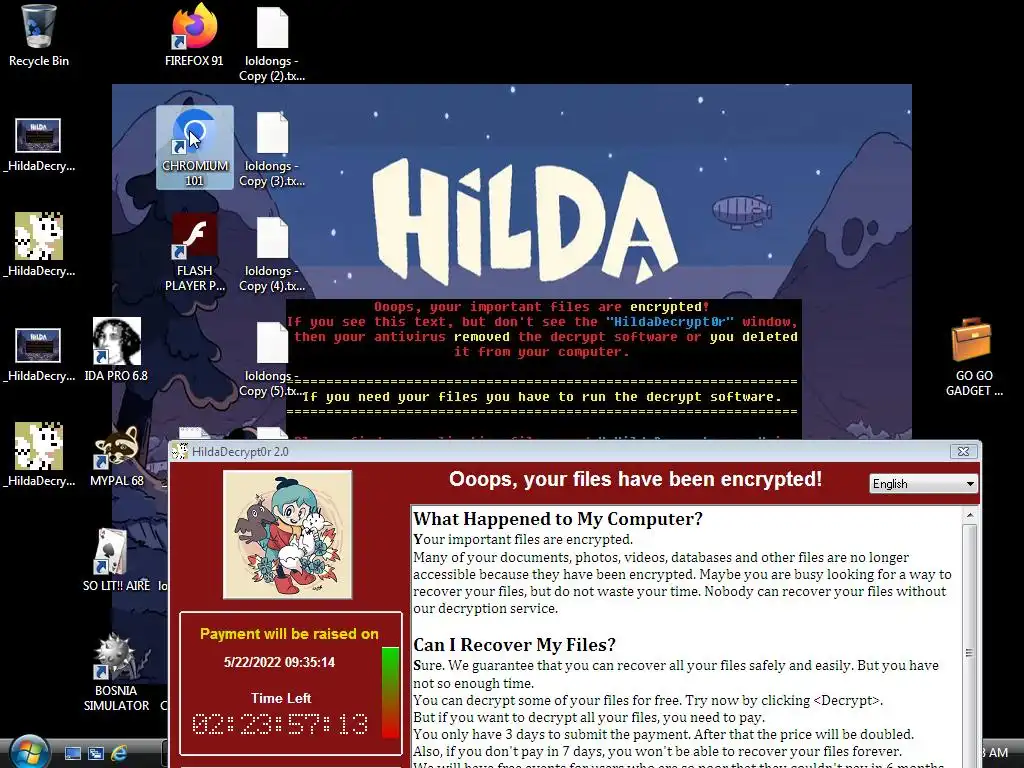Click the 'Payment will be raised on' label
Viewport: 1024px width, 768px height.
click(x=289, y=633)
